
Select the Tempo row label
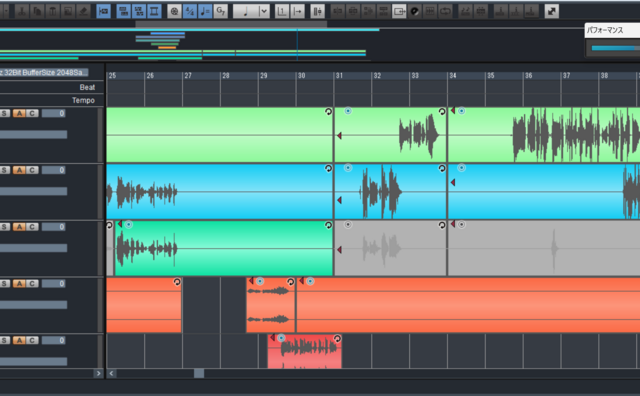point(83,100)
